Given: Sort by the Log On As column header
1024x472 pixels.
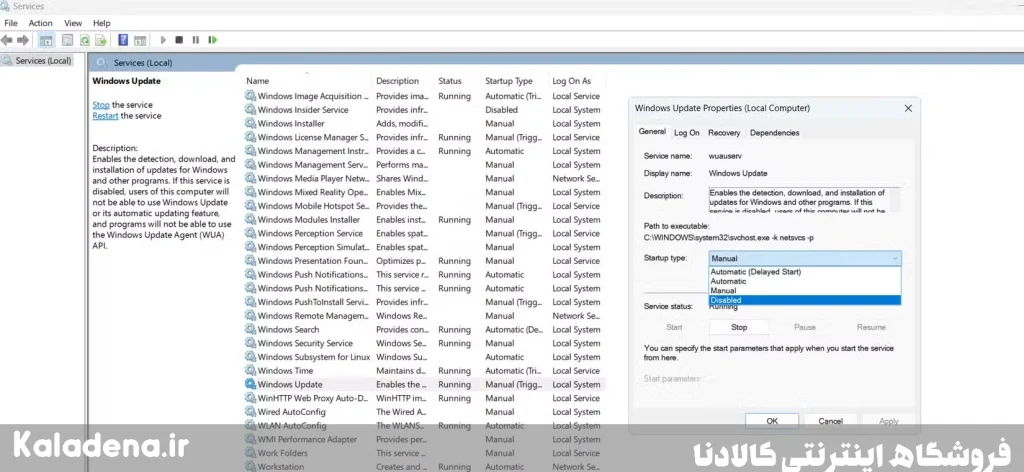Looking at the screenshot, I should [x=577, y=81].
